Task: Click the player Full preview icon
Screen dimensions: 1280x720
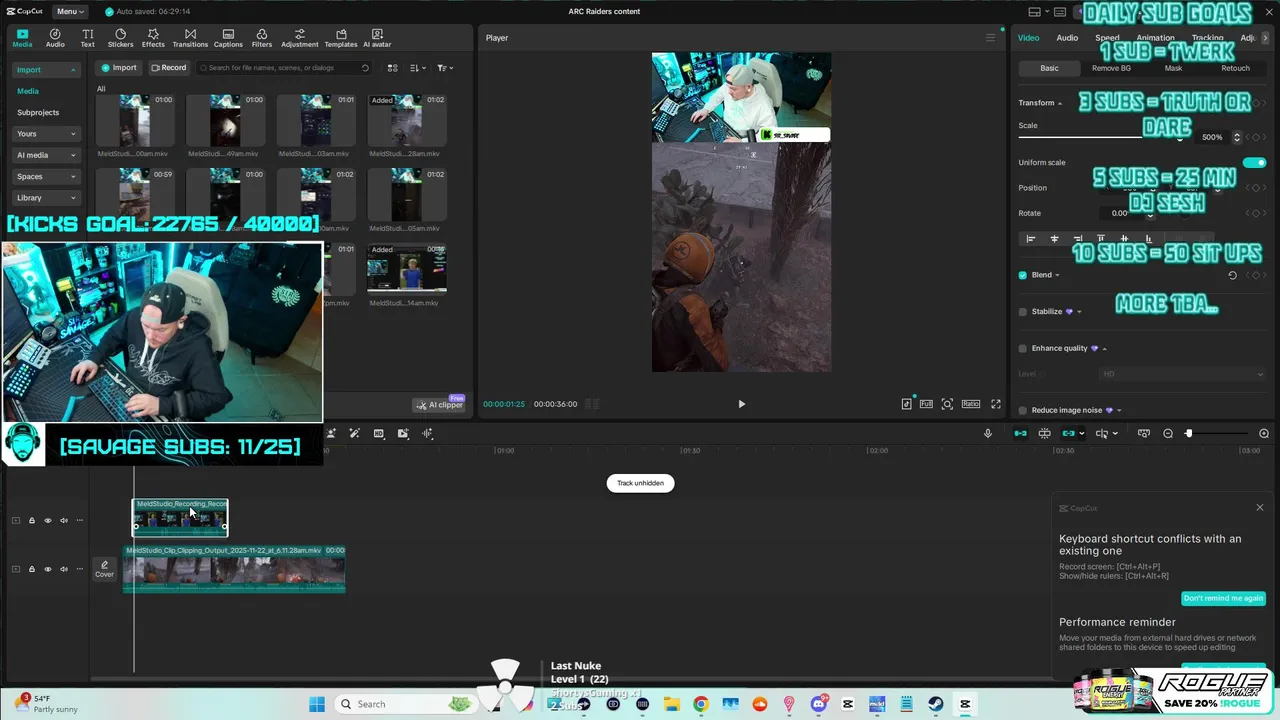Action: tap(926, 404)
